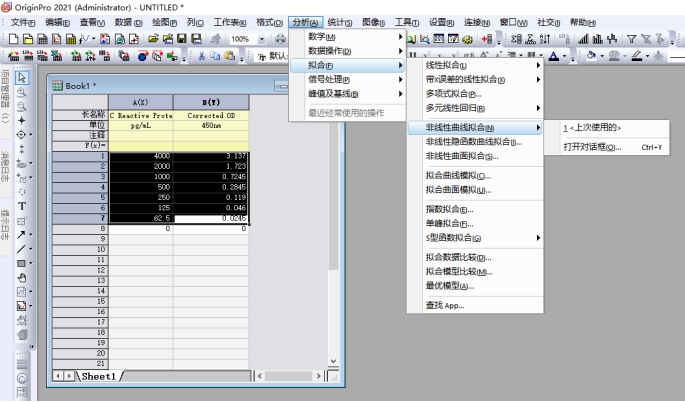Expand the 线性拟合 submenu
Screen dimensions: 685x402
pyautogui.click(x=480, y=65)
